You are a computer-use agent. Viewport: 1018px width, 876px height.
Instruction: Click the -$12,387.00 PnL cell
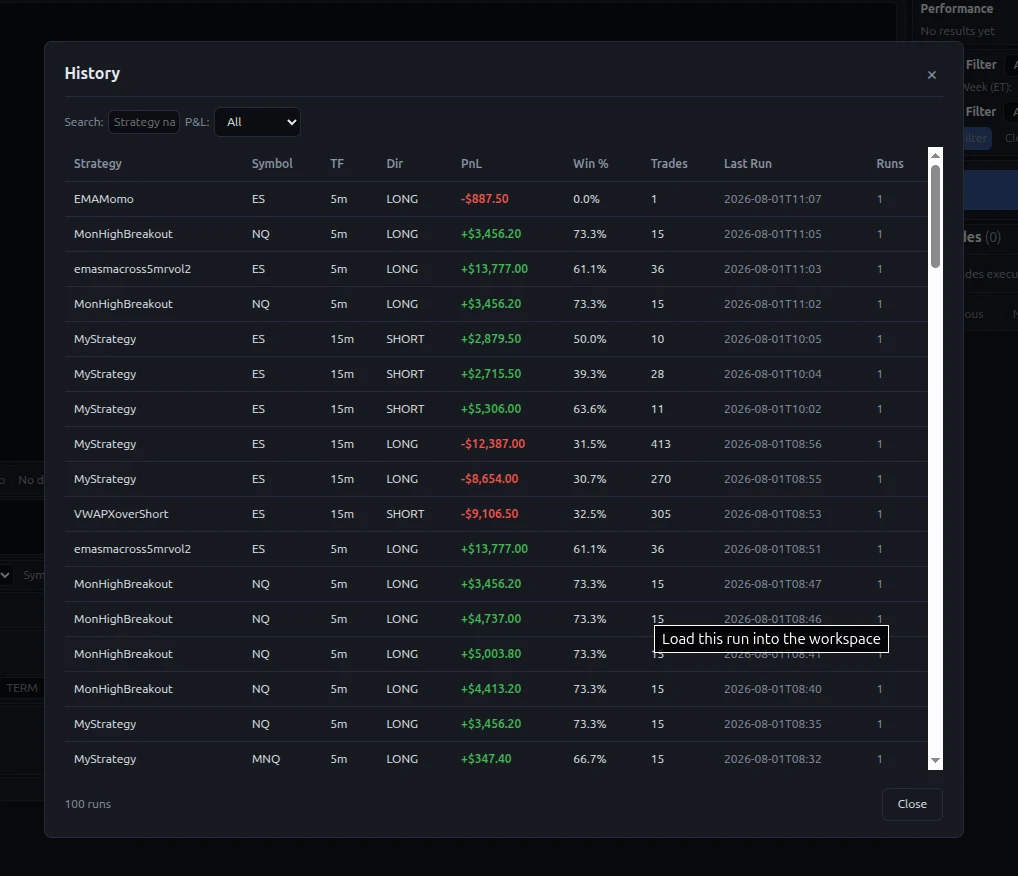click(493, 444)
